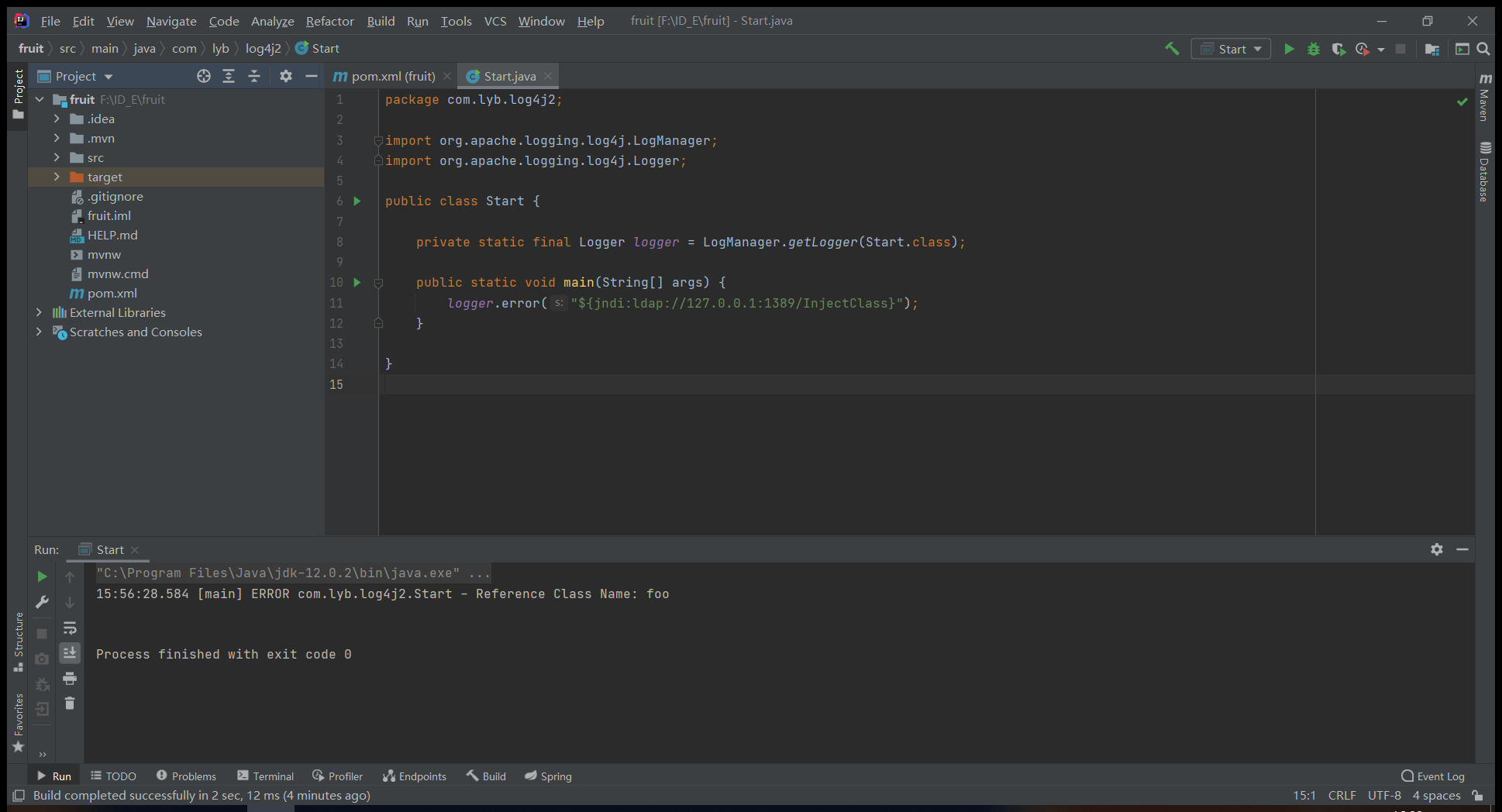Start debugging with the bug icon
Viewport: 1502px width, 812px height.
point(1314,49)
